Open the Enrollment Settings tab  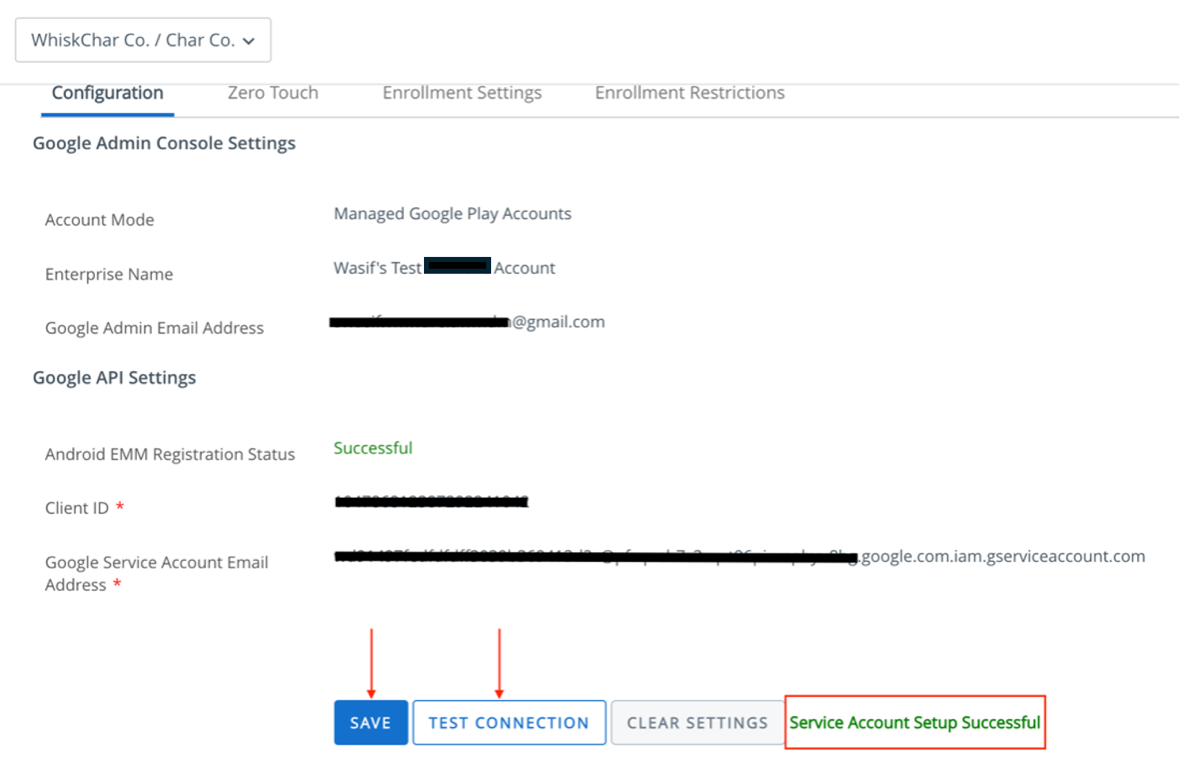pos(461,92)
